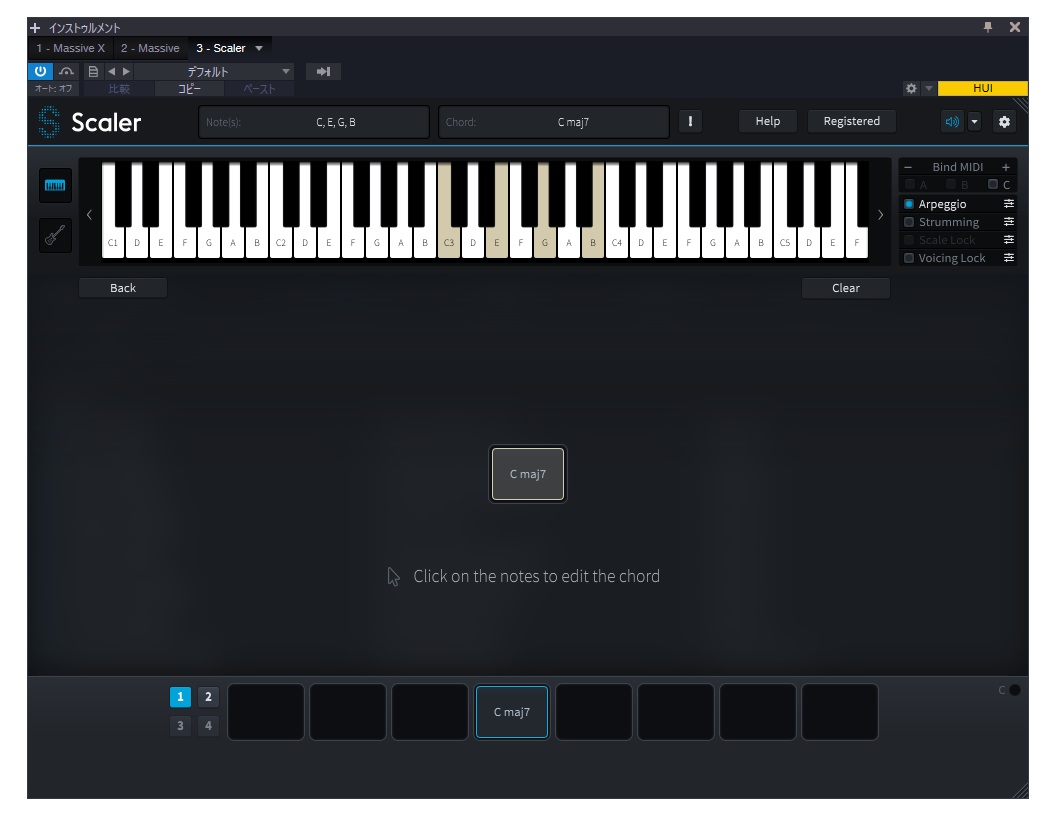Switch to 2 - Massive tab
Screen dimensions: 1059x821
(x=150, y=48)
